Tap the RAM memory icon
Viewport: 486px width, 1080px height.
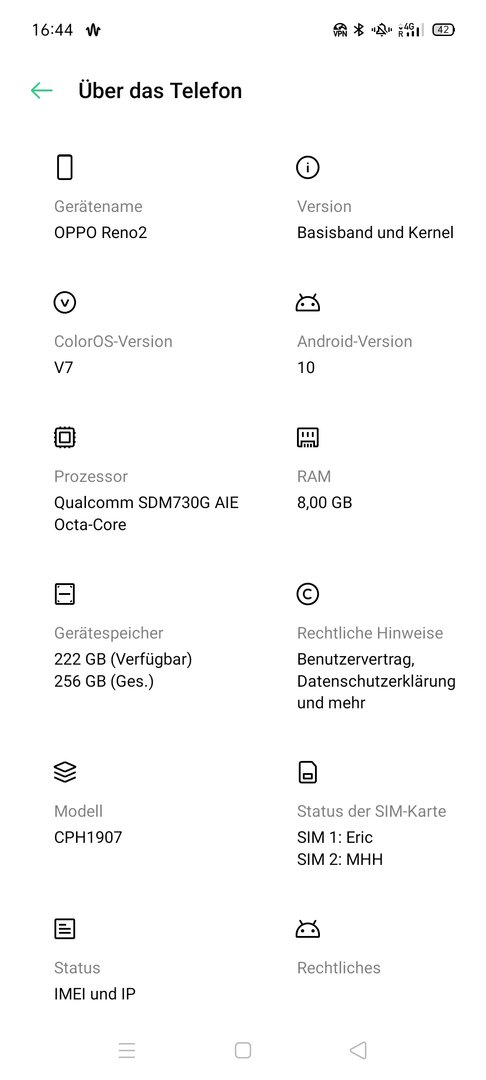(307, 437)
